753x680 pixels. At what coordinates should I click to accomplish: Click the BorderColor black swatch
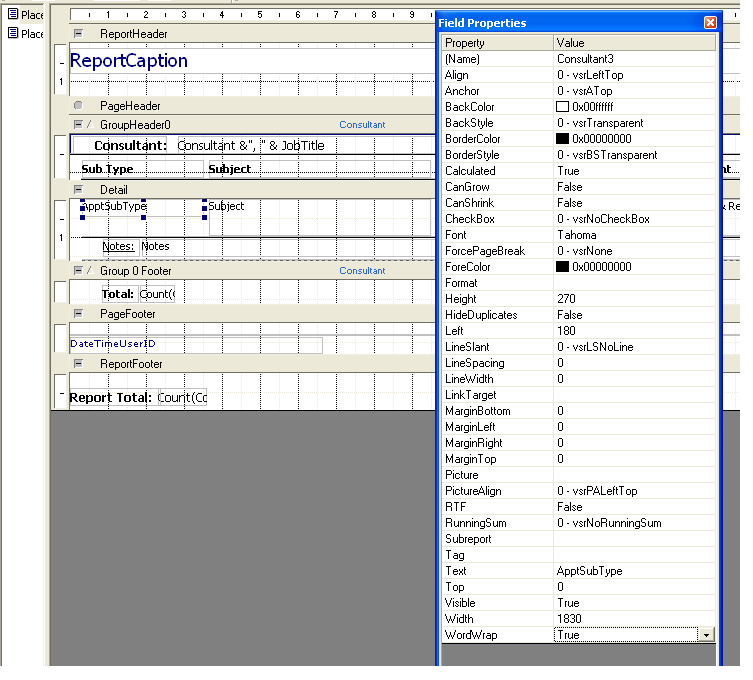click(562, 139)
